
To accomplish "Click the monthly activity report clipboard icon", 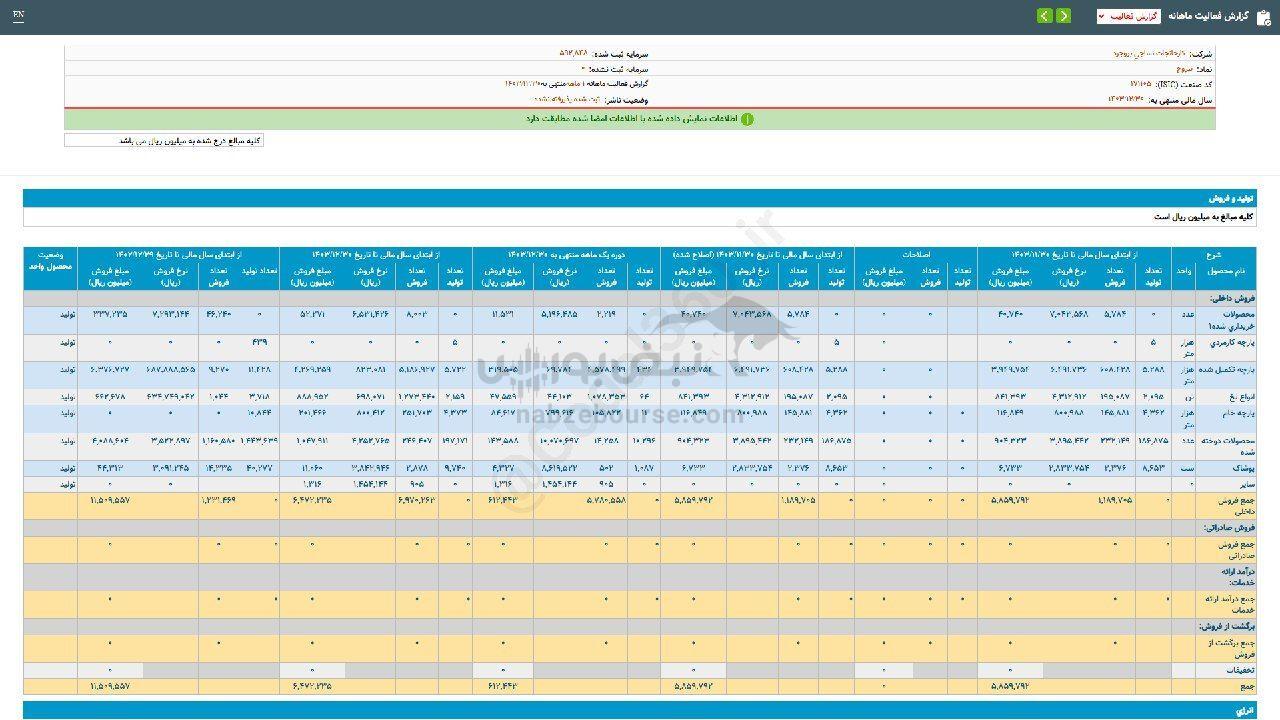I will pos(1264,16).
